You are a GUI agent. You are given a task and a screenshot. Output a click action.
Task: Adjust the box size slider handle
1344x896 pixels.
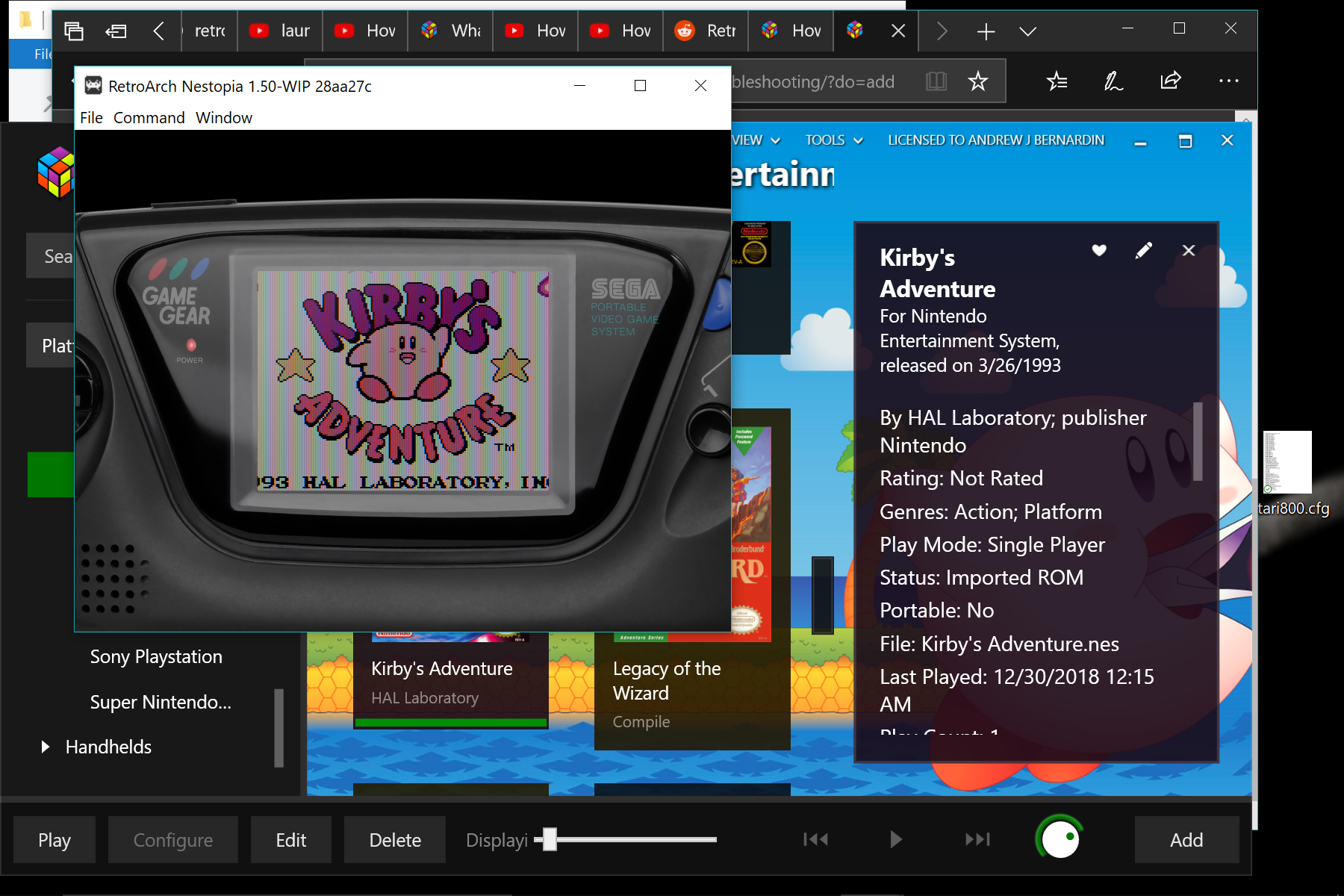tap(550, 839)
